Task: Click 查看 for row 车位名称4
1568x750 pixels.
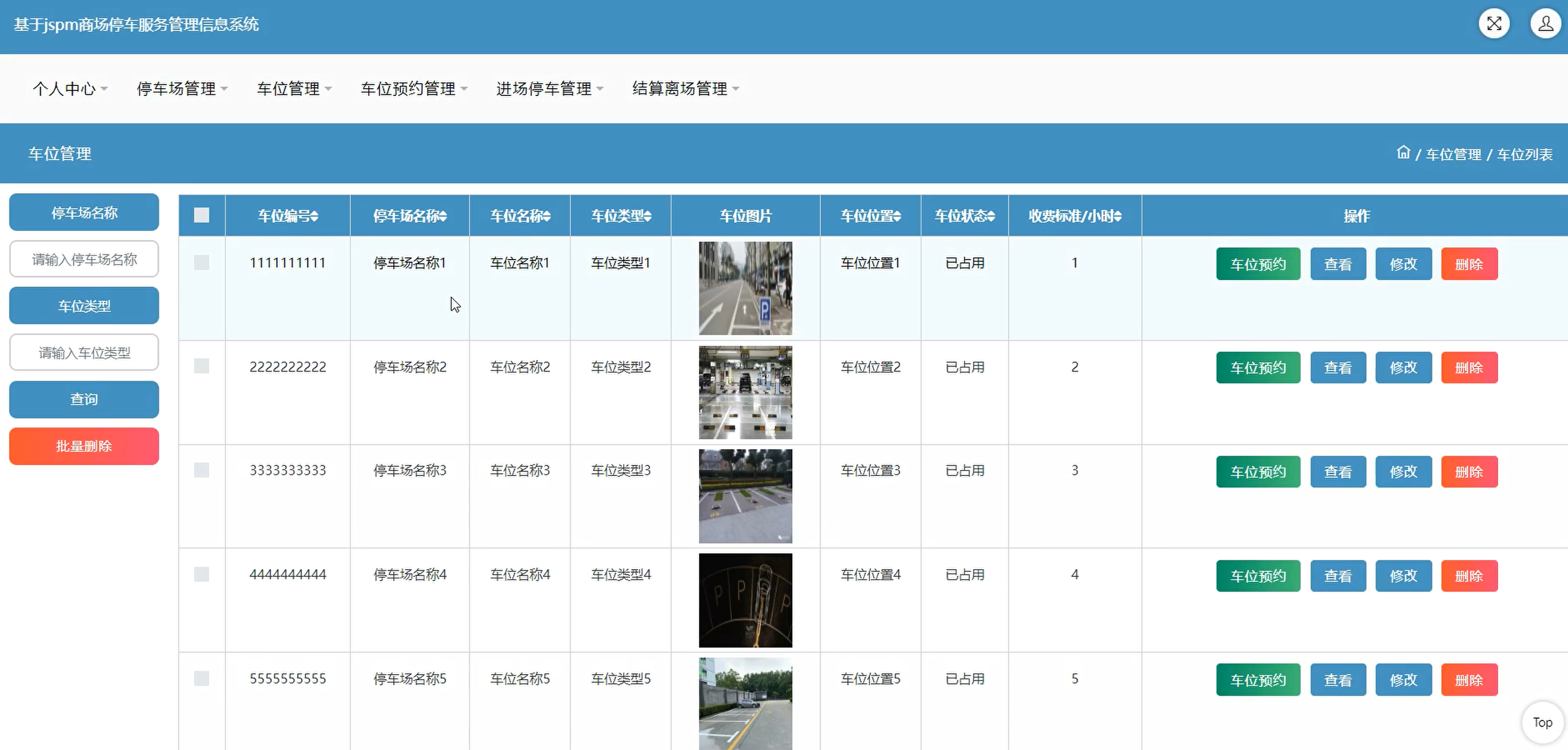Action: coord(1338,576)
